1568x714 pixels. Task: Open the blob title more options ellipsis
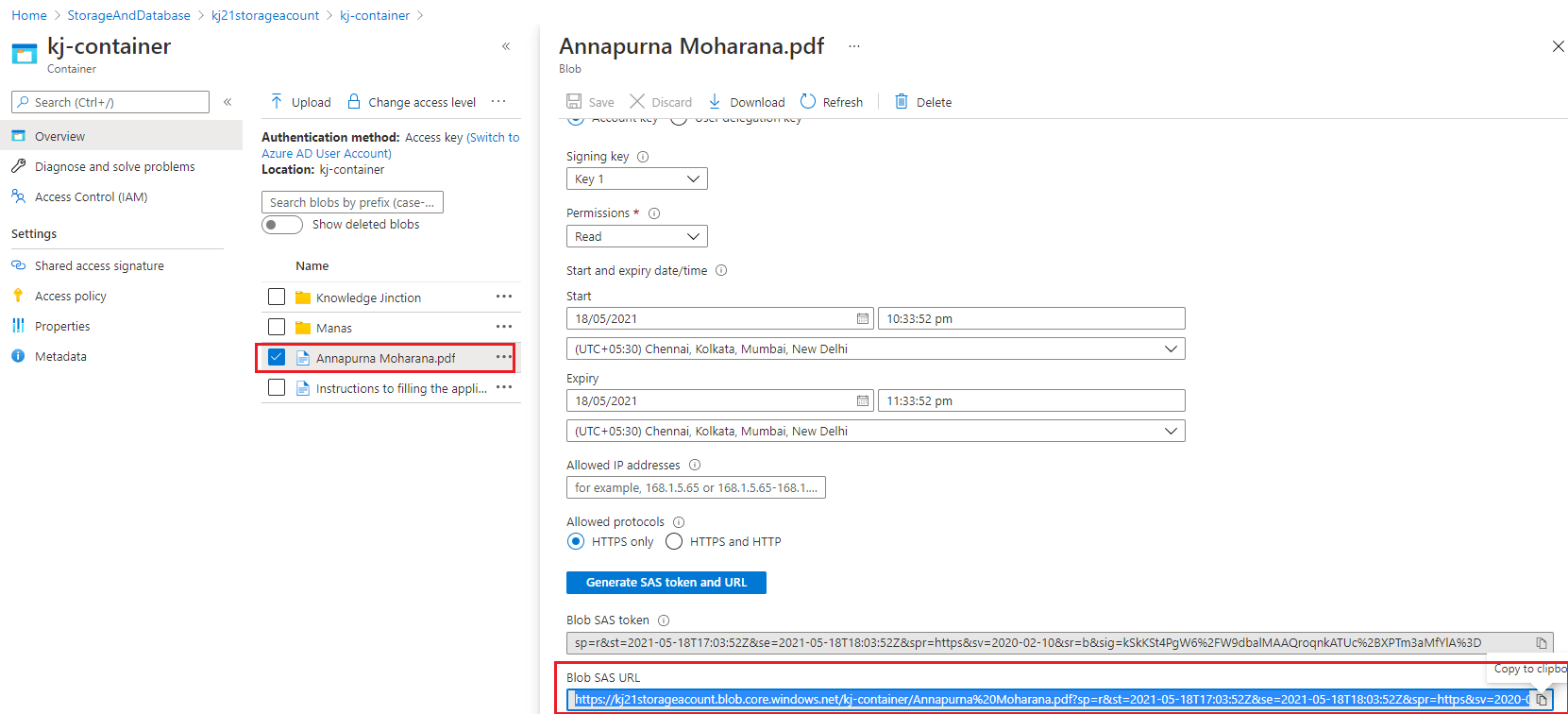point(854,46)
